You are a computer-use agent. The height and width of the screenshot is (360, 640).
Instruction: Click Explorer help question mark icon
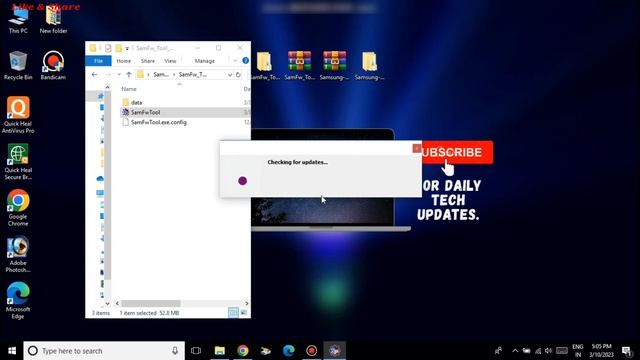(245, 60)
